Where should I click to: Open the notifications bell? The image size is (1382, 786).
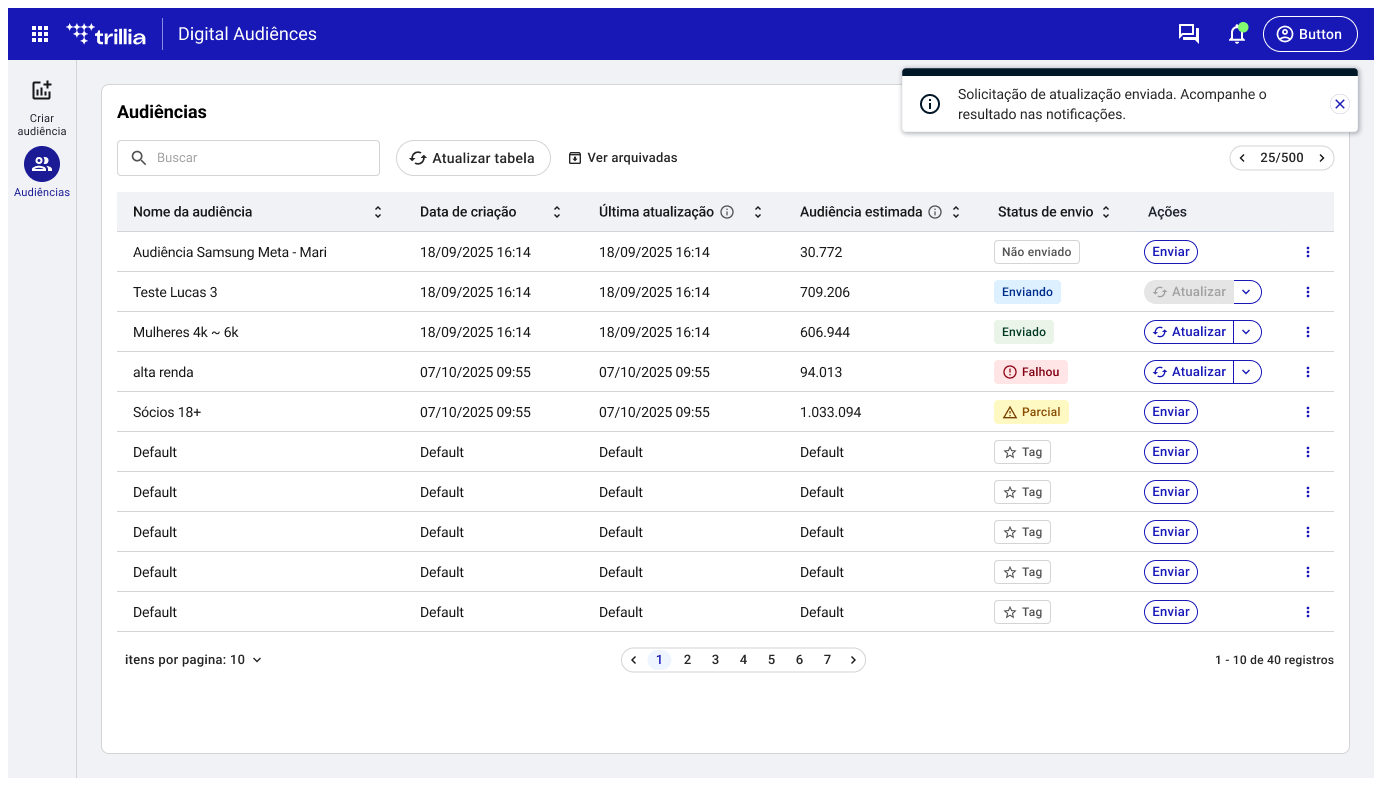pos(1237,34)
